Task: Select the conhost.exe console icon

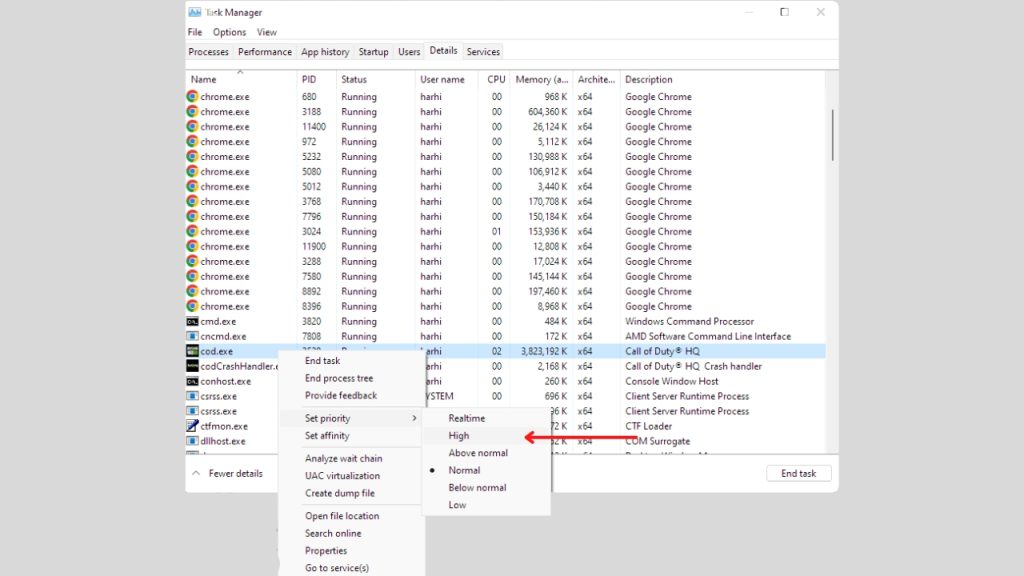Action: 192,381
